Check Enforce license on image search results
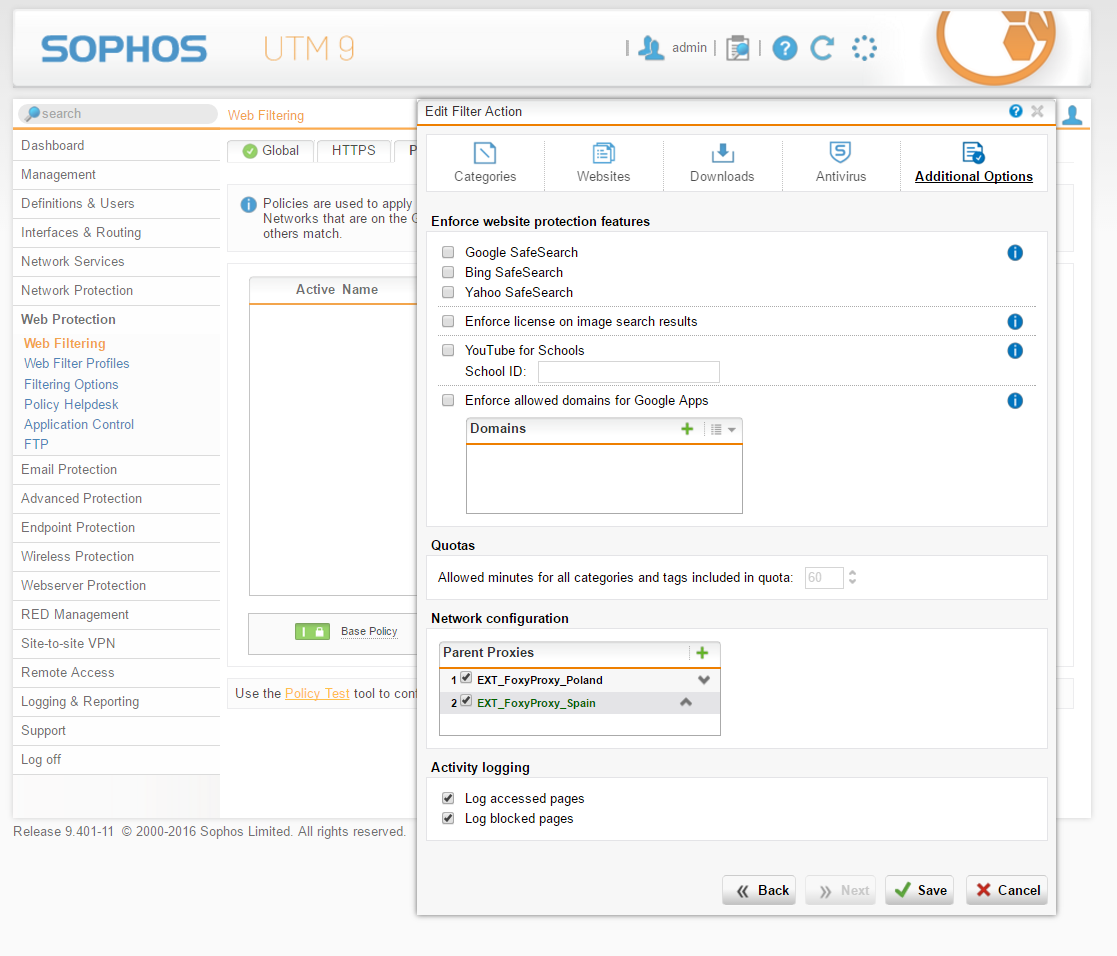The height and width of the screenshot is (956, 1117). 448,321
